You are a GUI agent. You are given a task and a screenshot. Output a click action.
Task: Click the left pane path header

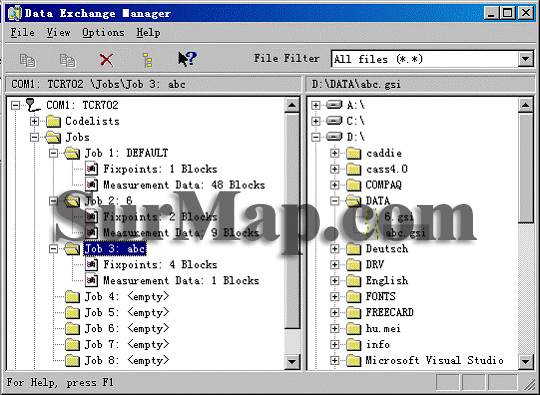154,84
